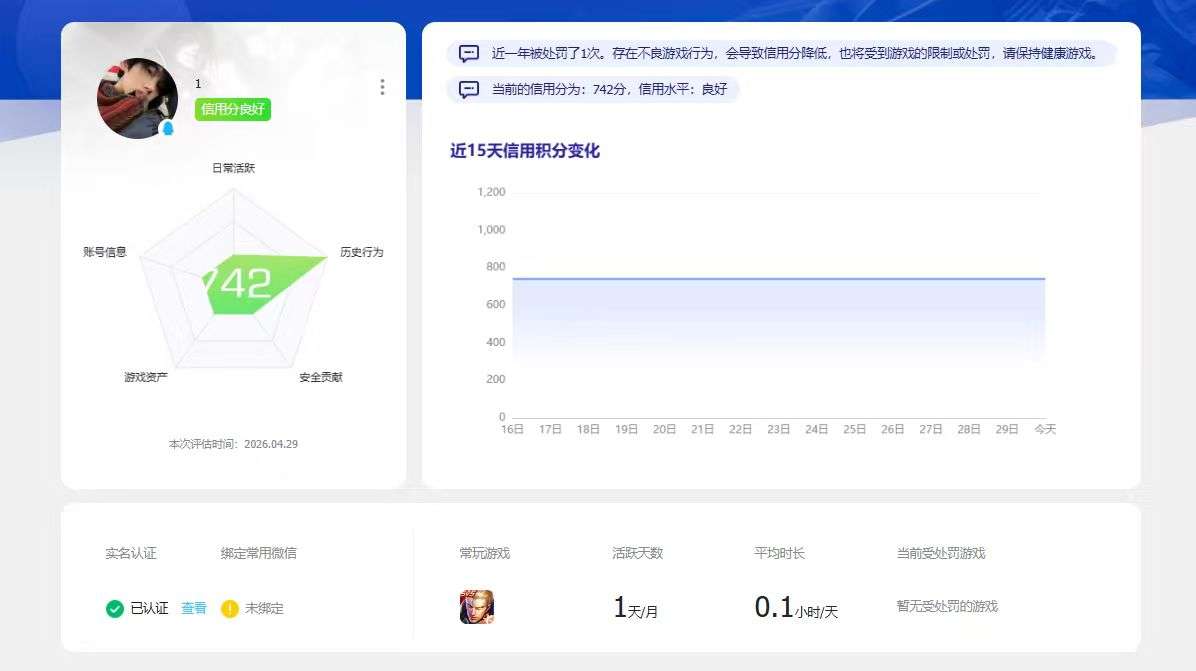Click the 23日 label on chart axis

[x=779, y=429]
